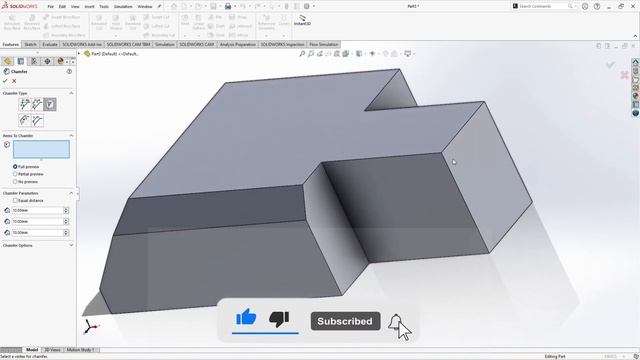The width and height of the screenshot is (640, 360).
Task: Enable the Equal distance checkbox
Action: 15,200
